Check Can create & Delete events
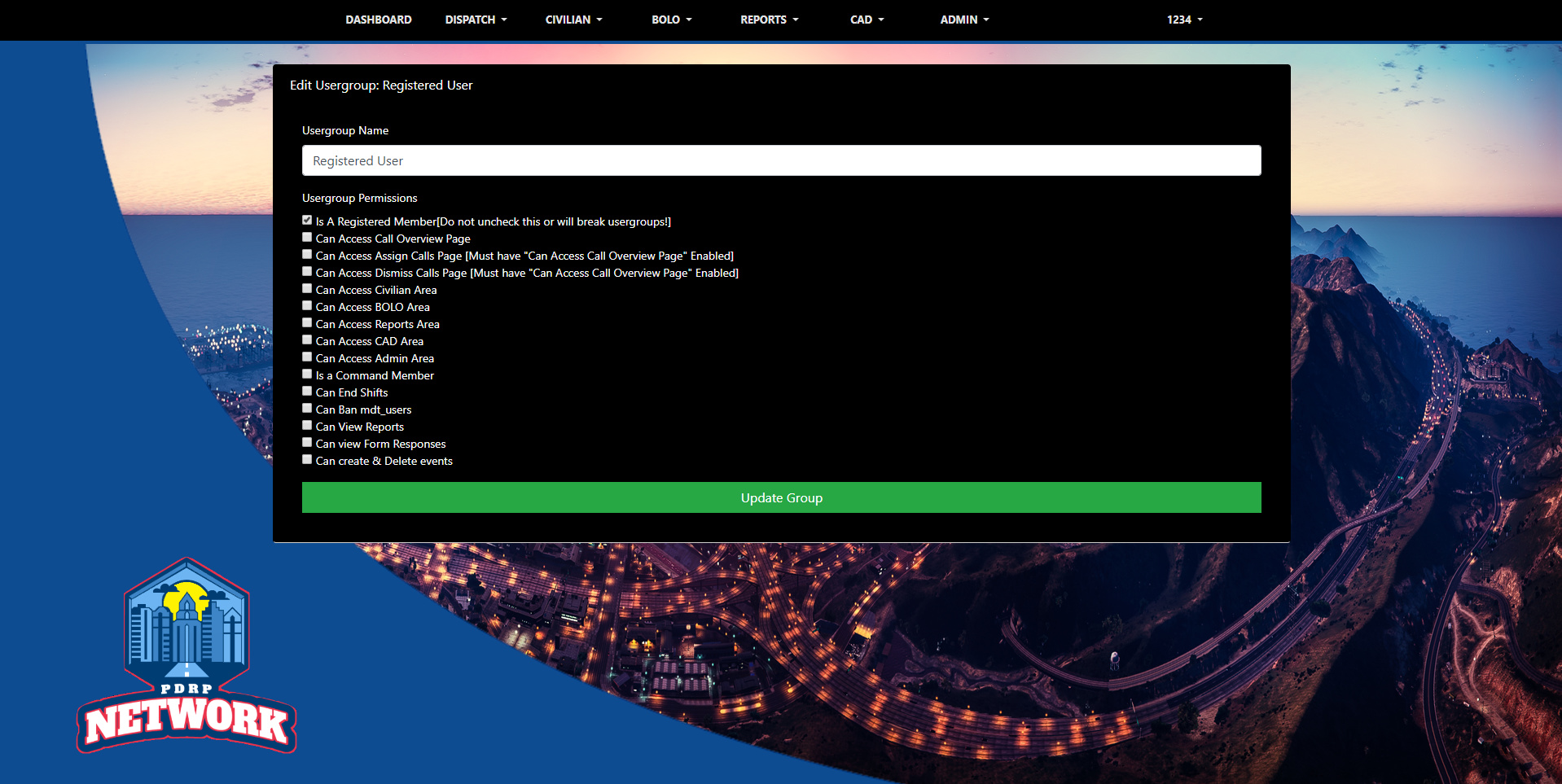Screen dimensions: 1562x784 tap(307, 459)
